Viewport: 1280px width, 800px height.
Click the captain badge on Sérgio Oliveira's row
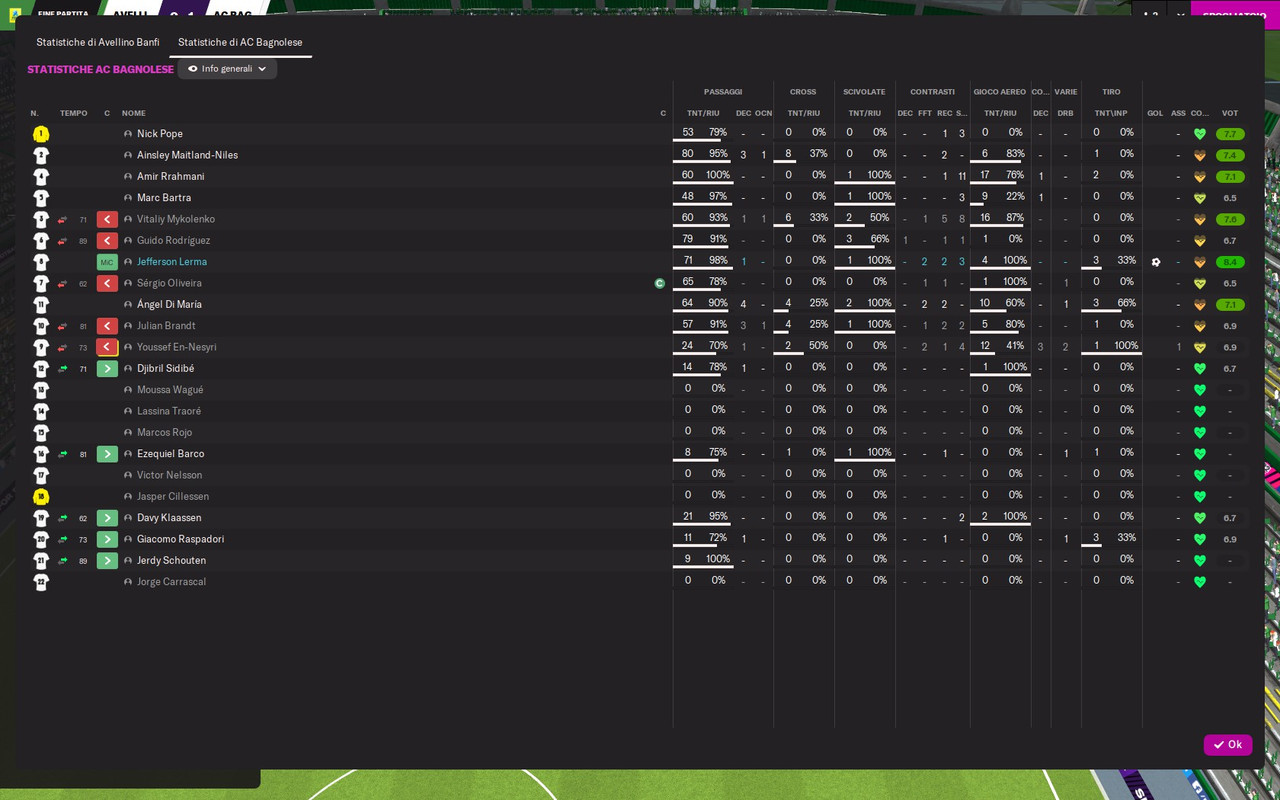(660, 283)
